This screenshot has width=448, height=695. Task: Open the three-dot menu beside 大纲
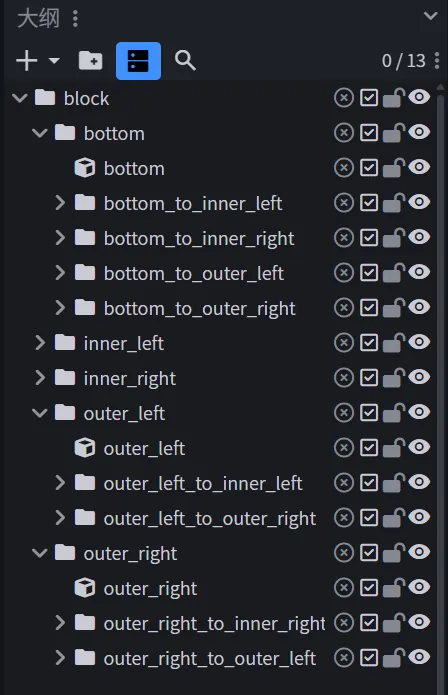75,18
